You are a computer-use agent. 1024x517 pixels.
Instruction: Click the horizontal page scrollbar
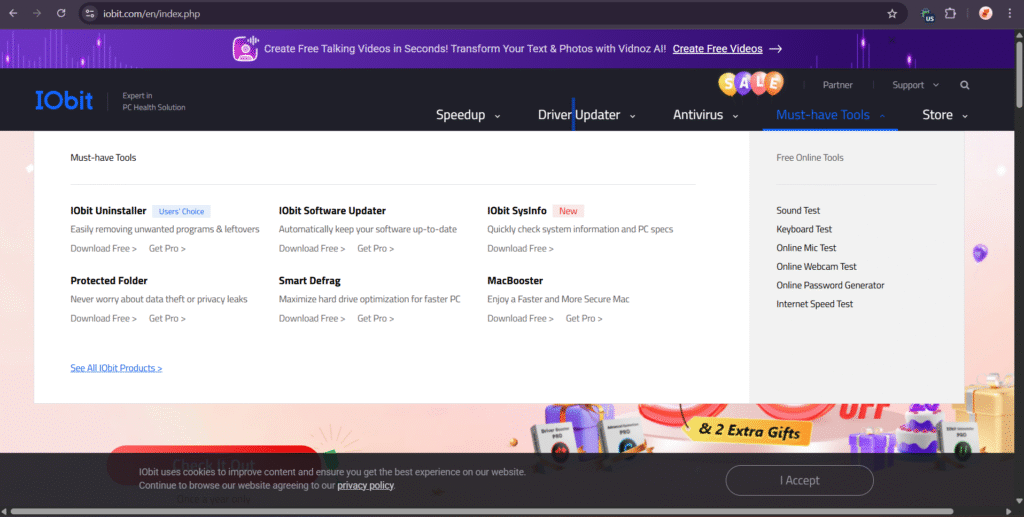coord(482,512)
